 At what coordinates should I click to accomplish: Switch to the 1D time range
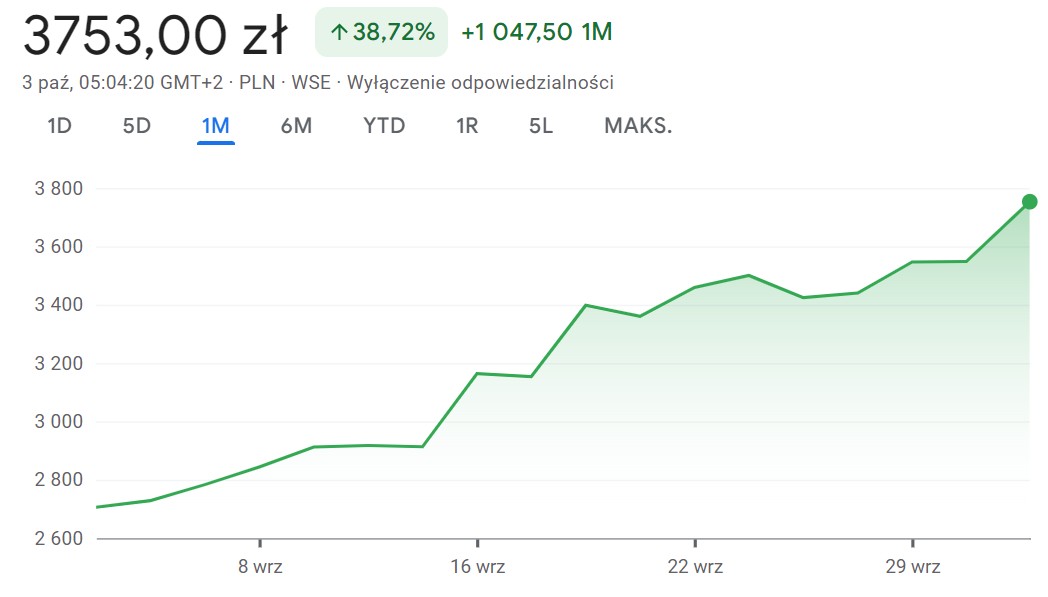[59, 126]
